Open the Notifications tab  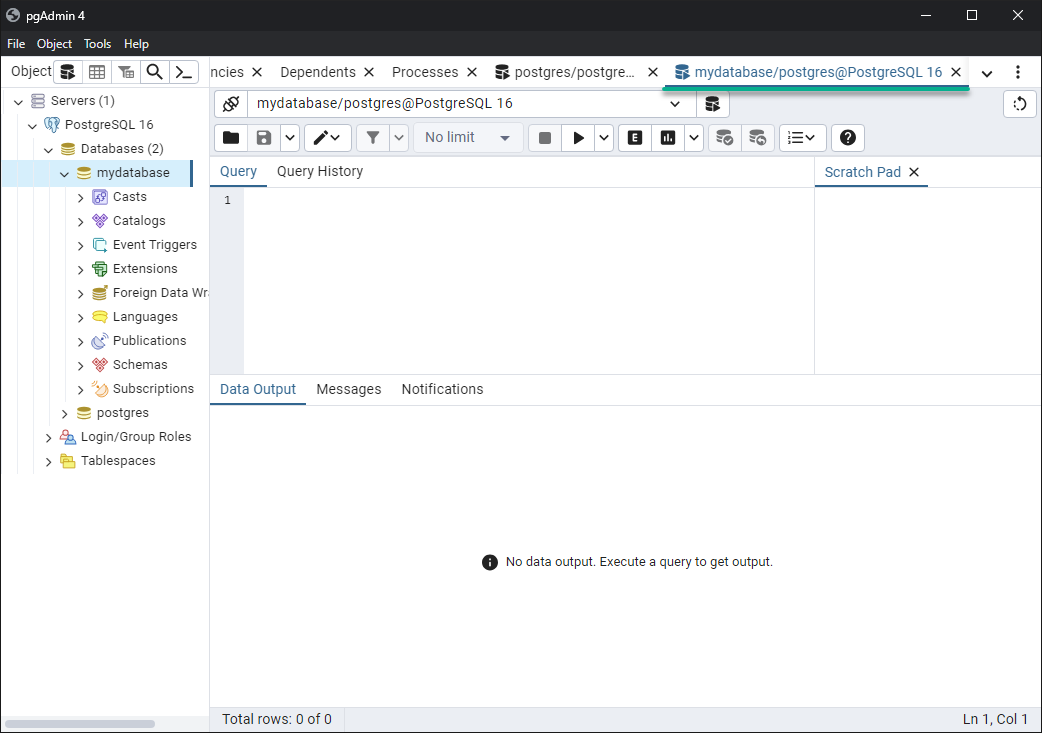click(443, 389)
